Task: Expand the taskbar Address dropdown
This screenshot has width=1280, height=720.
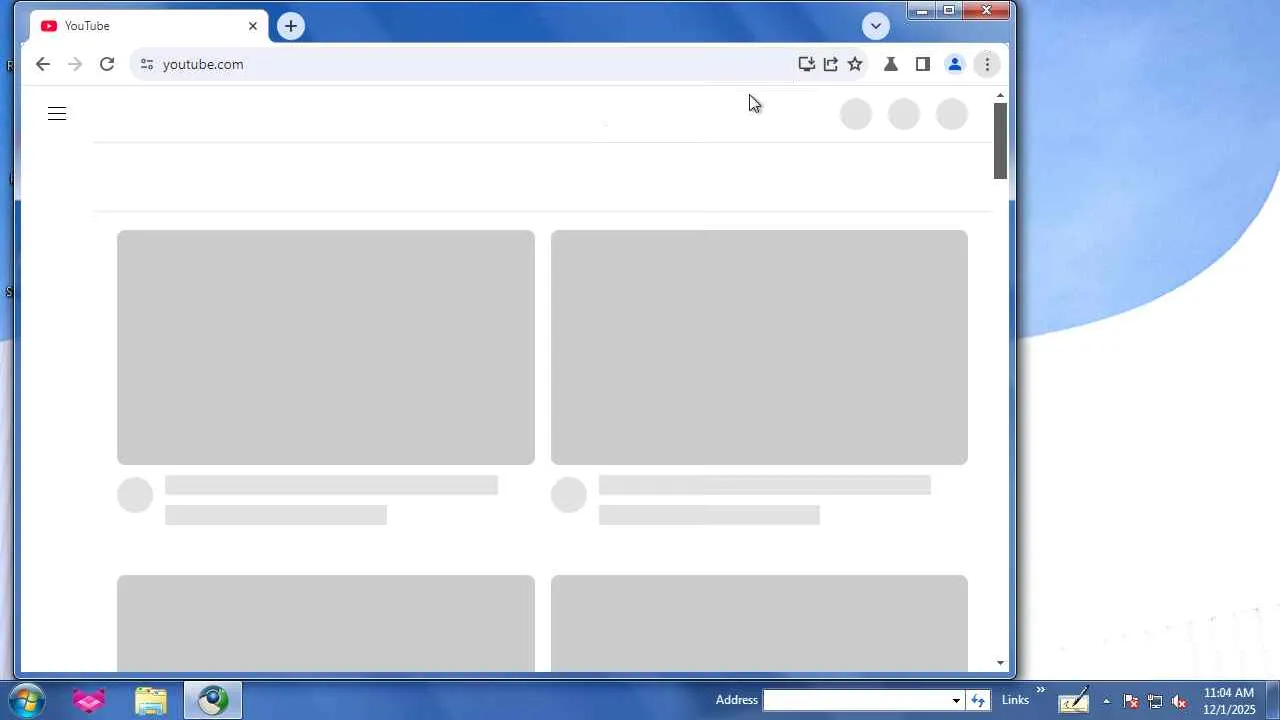Action: tap(956, 700)
